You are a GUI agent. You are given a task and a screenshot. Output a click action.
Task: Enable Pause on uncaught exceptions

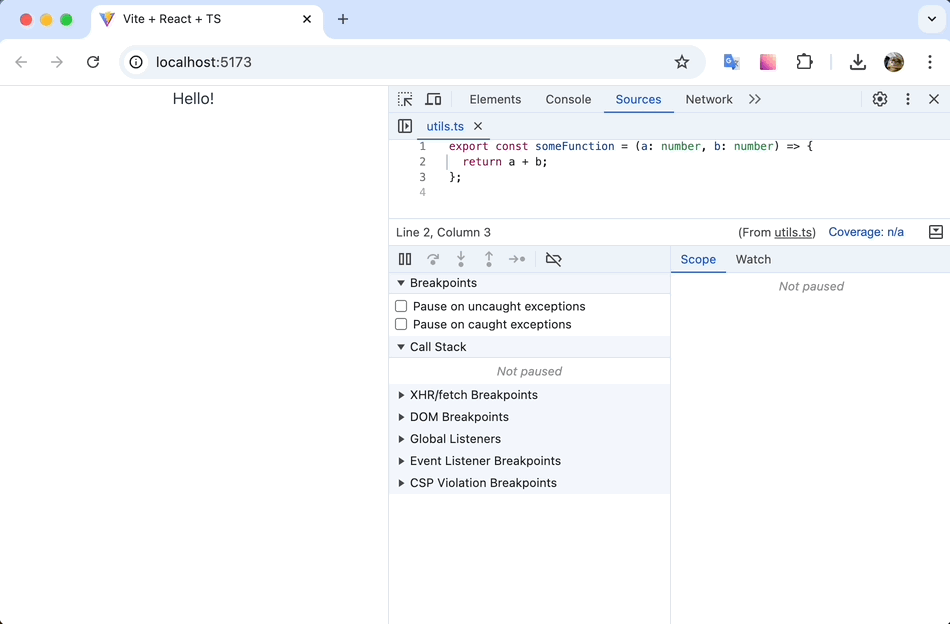(x=401, y=306)
